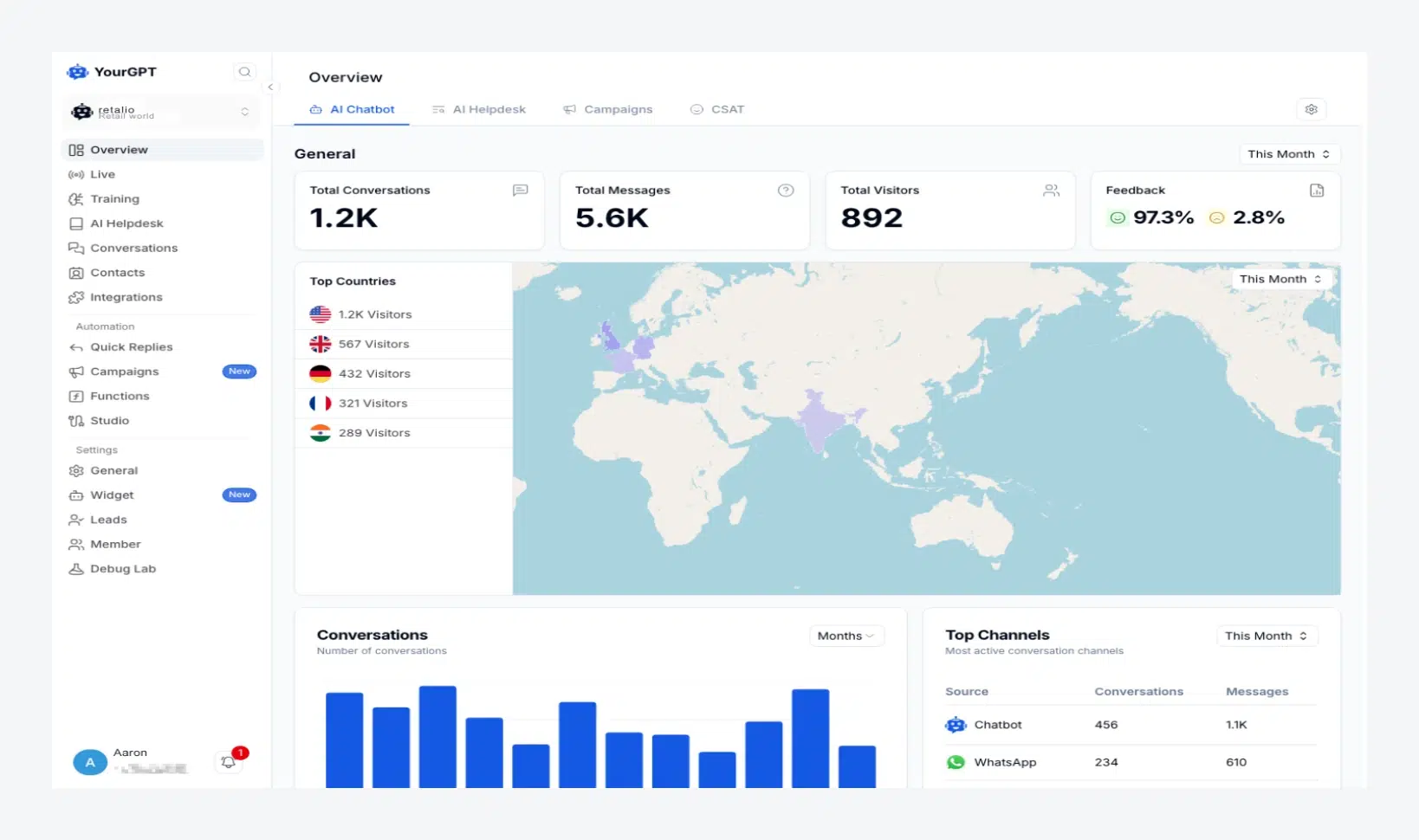Click the users icon on Total Visitors card
Image resolution: width=1419 pixels, height=840 pixels.
(1051, 191)
